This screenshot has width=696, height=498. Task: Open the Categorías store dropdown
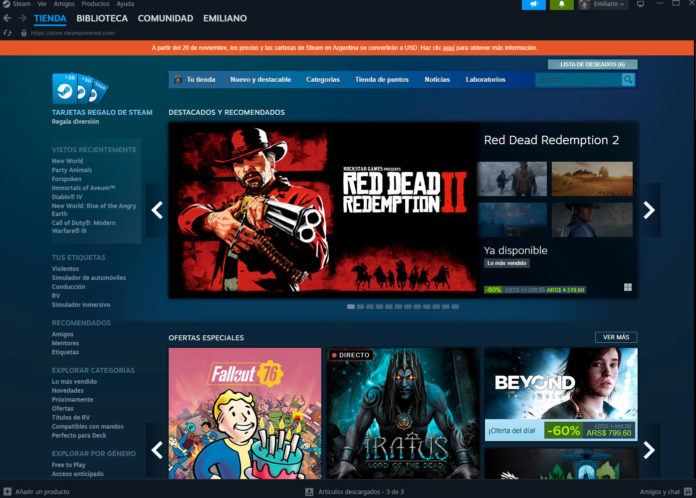pos(323,79)
